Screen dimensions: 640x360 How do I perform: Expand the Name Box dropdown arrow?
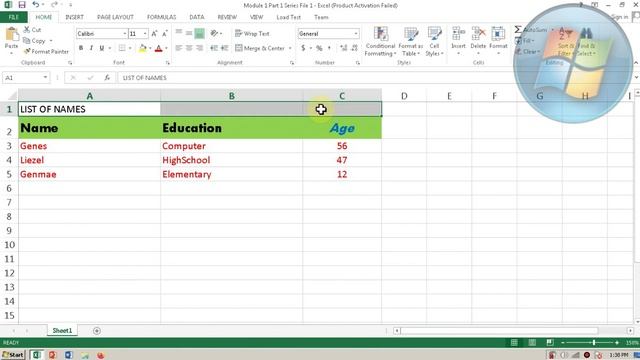45,78
